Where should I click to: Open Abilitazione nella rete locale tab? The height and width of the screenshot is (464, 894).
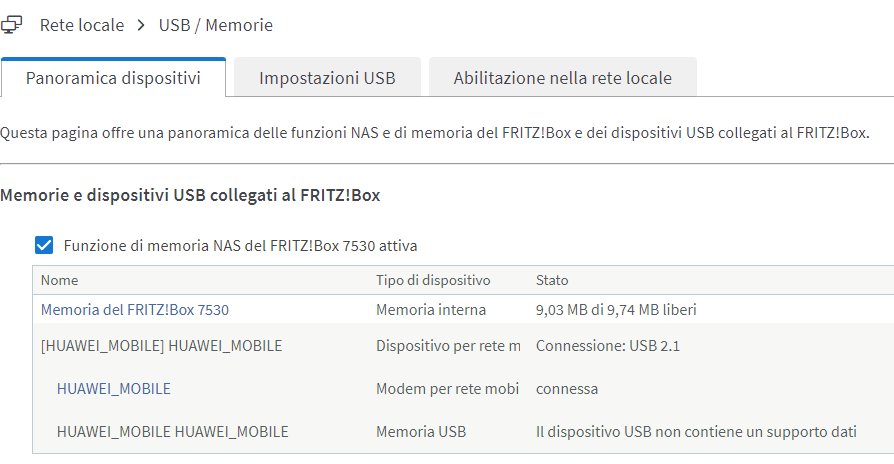[x=563, y=78]
